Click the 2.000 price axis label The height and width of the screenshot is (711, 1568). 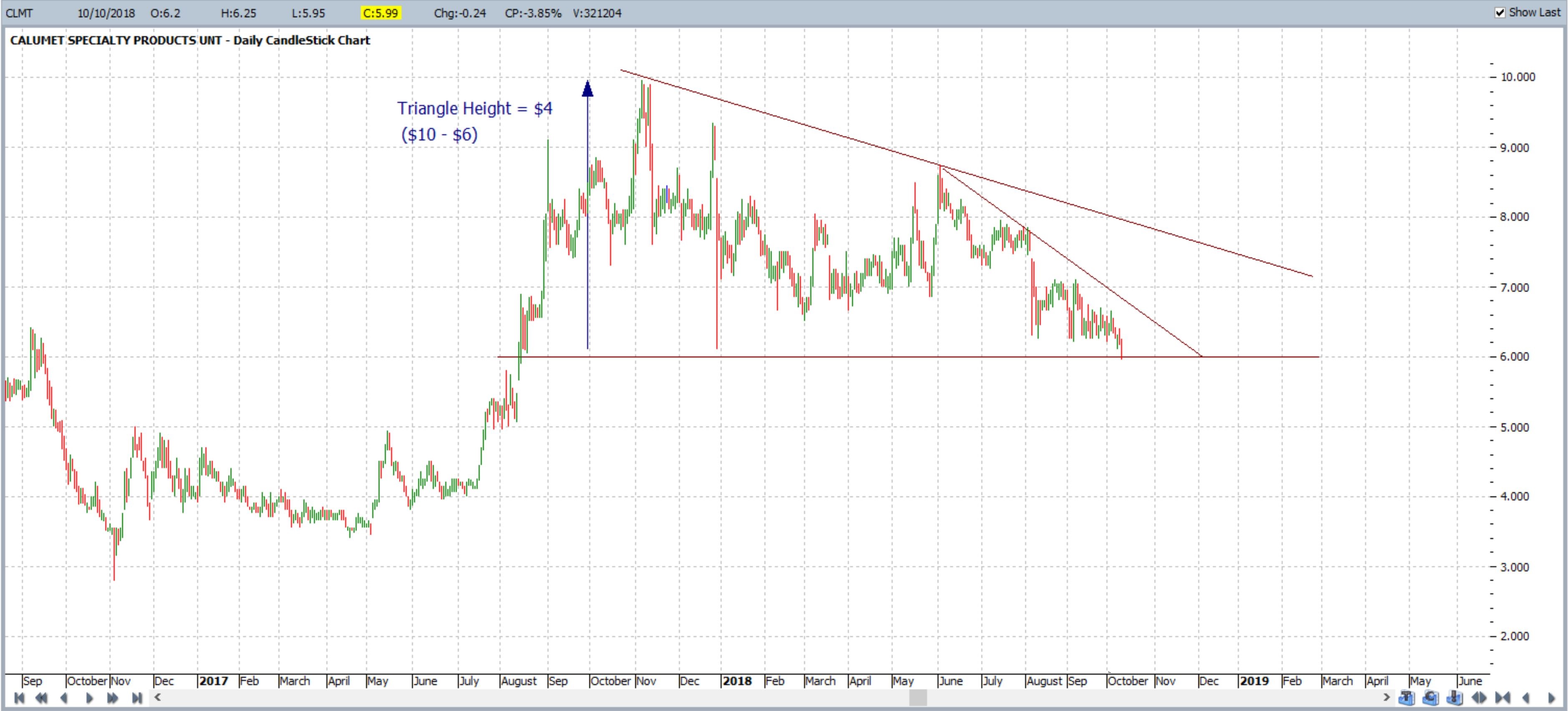(1515, 636)
